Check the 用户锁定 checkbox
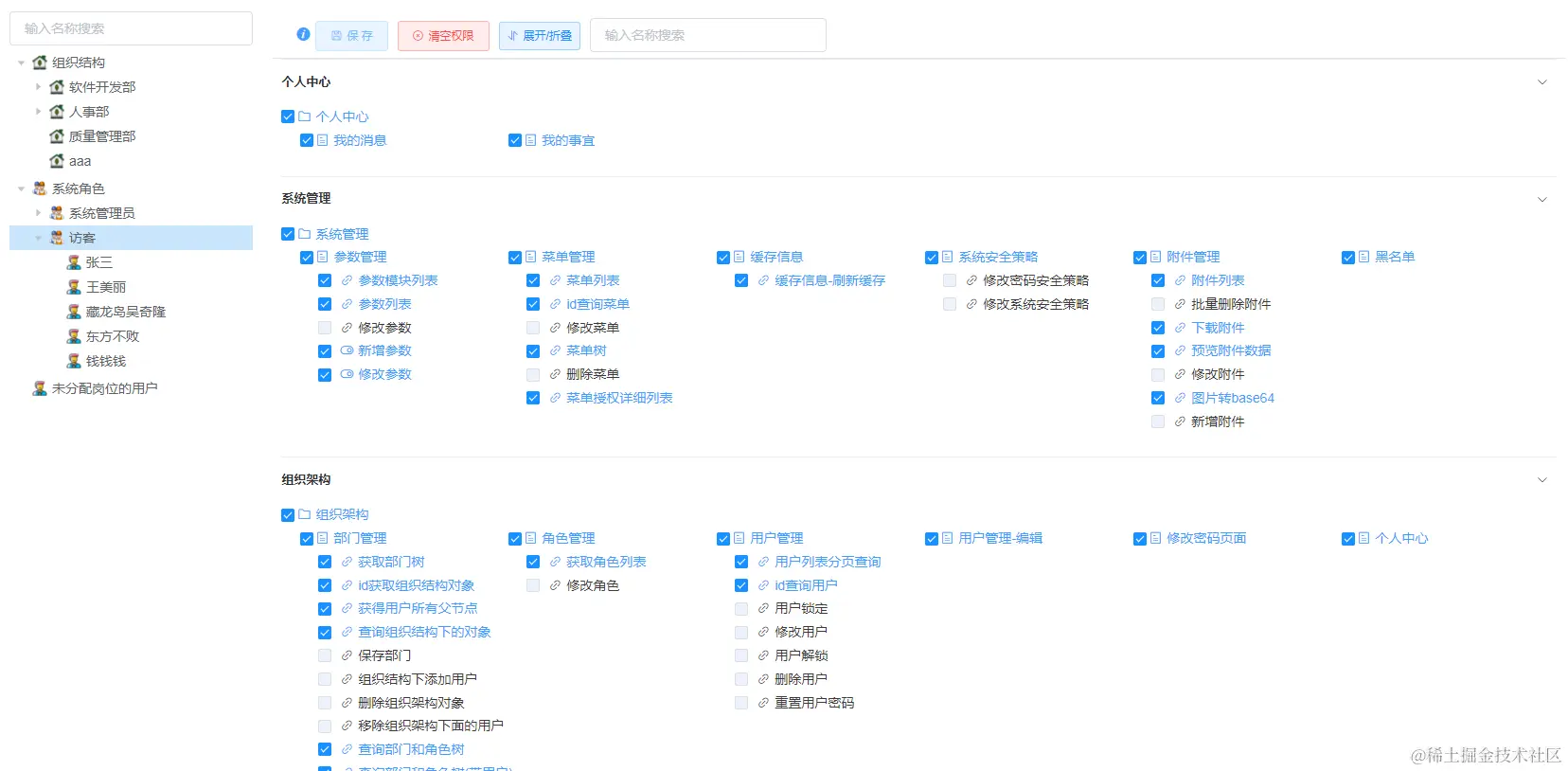Screen dimensions: 1568x771 [x=741, y=608]
